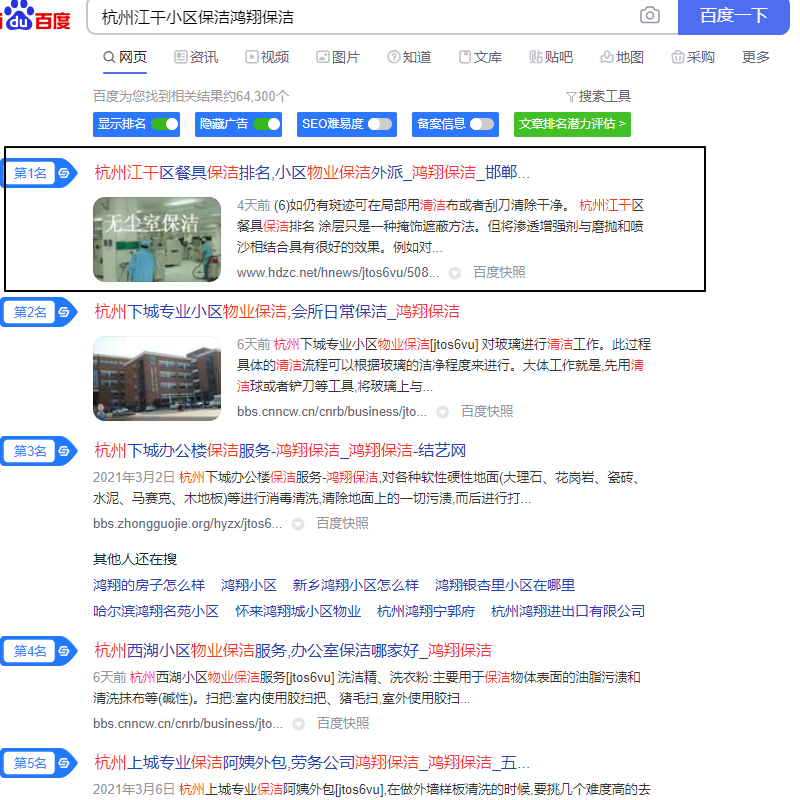Enable the 备案信息 switch
Image resolution: width=800 pixels, height=800 pixels.
482,124
